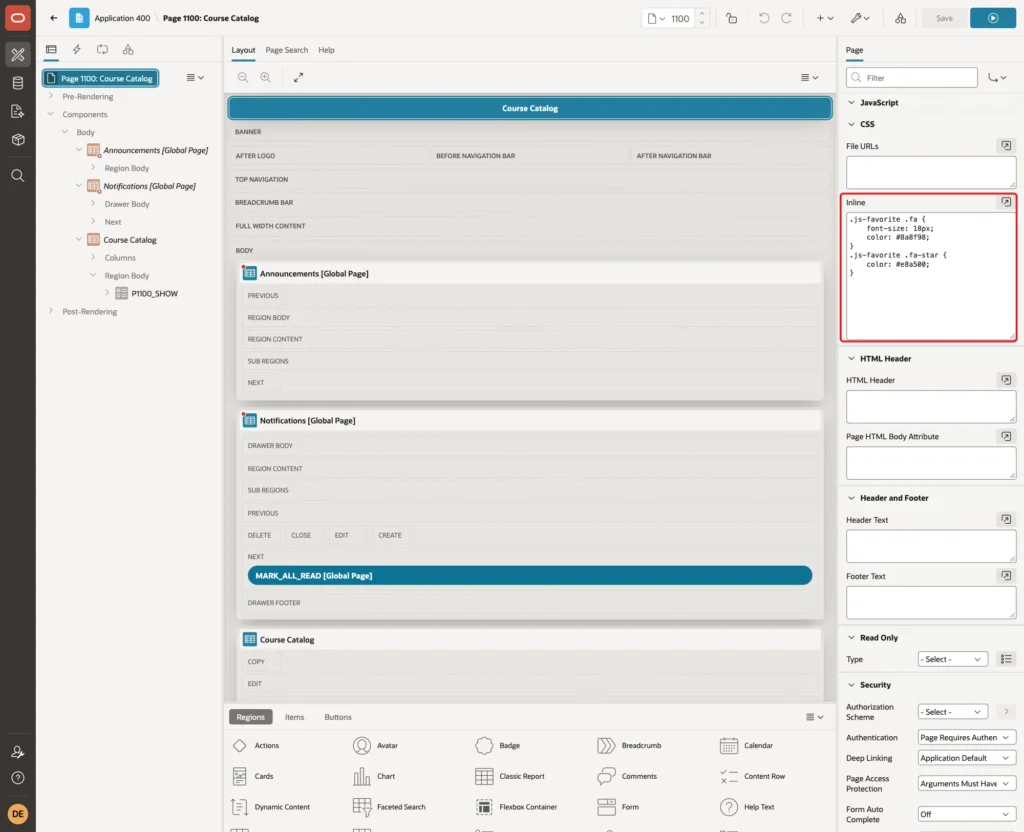This screenshot has width=1024, height=832.
Task: Click the Save button
Action: point(944,18)
